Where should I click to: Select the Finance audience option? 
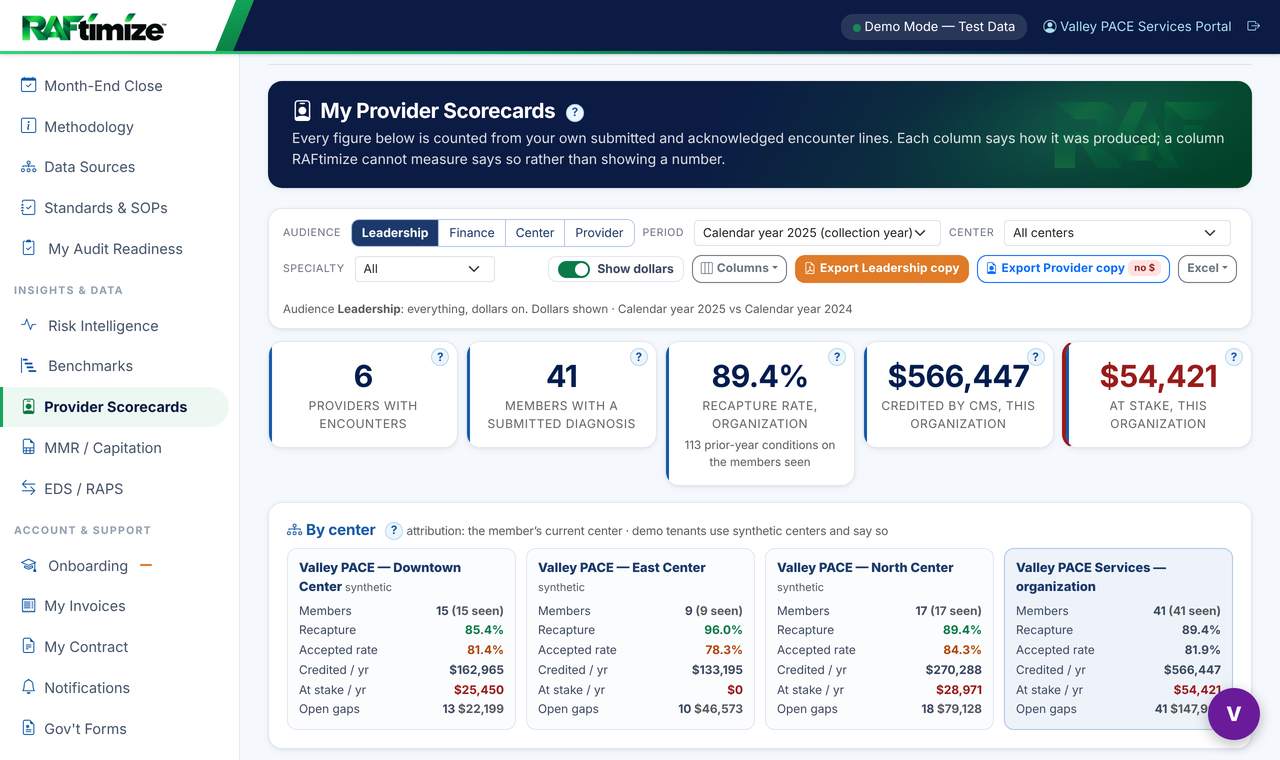pos(472,233)
